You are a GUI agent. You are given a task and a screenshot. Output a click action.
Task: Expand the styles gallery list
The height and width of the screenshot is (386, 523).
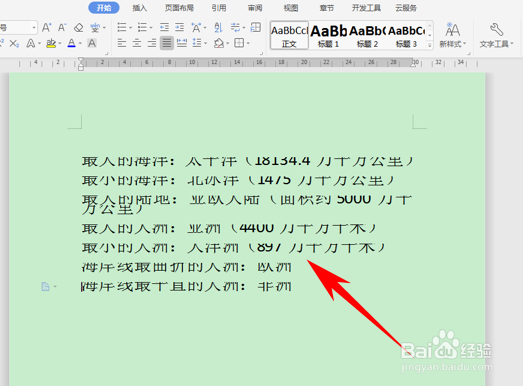pyautogui.click(x=430, y=45)
